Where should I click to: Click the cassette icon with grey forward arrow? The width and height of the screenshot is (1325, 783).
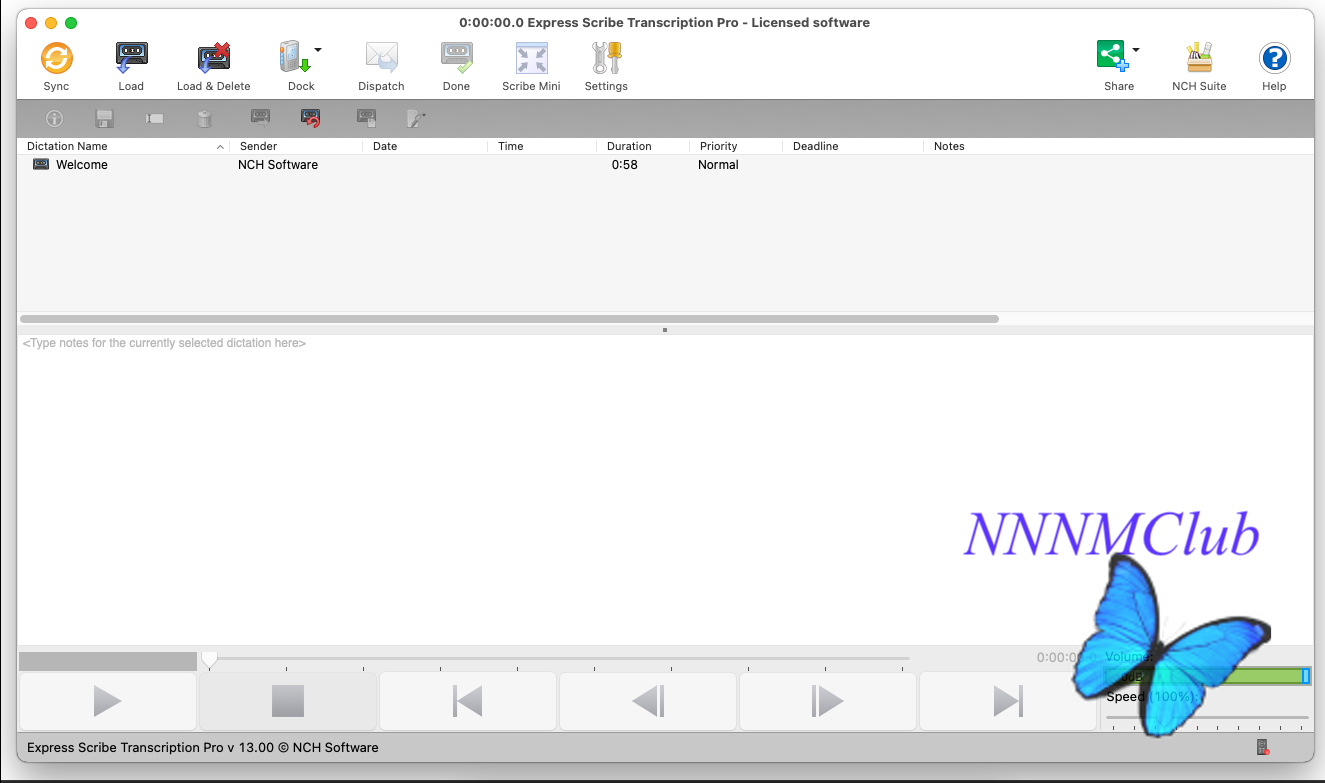[x=260, y=118]
